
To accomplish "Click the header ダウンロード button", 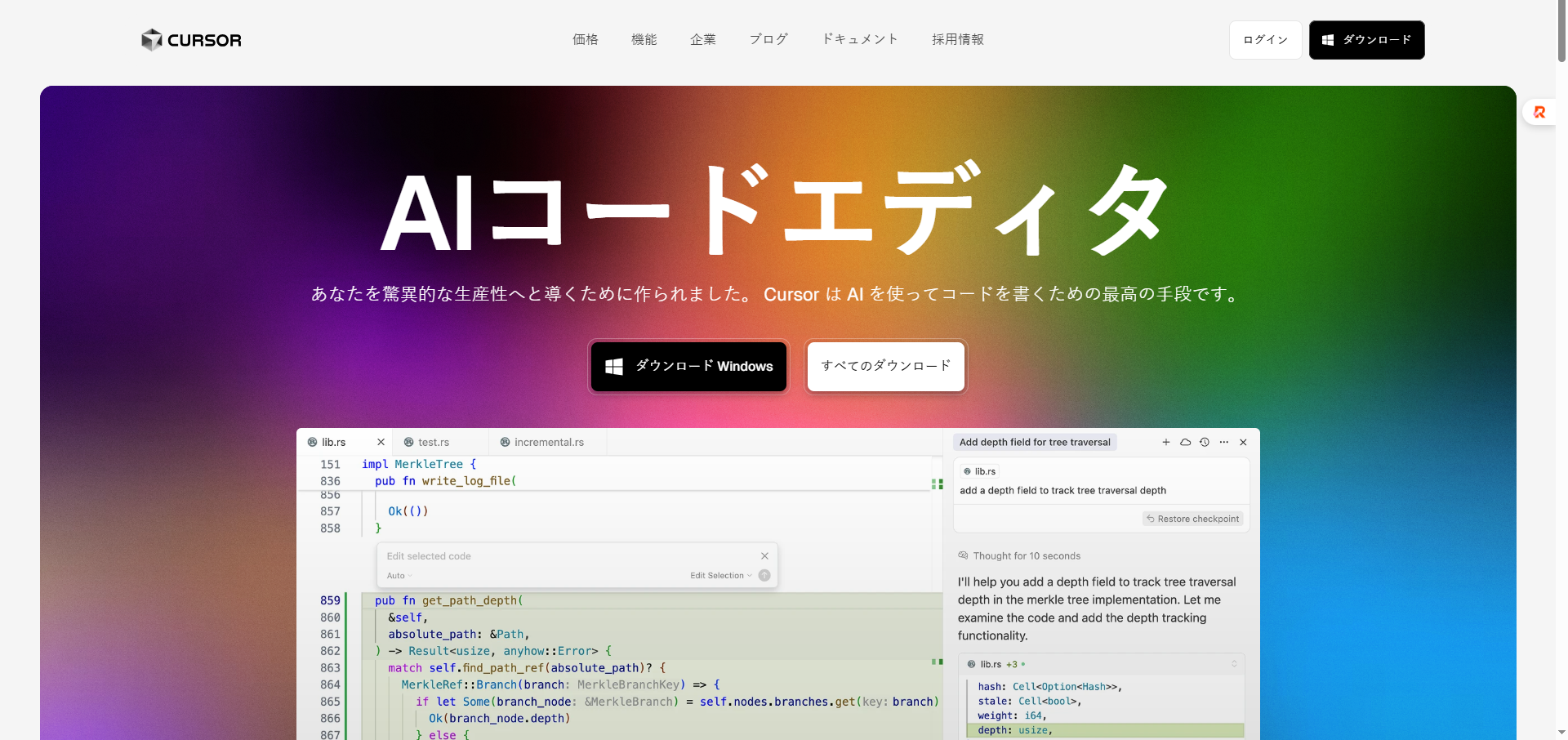I will [x=1367, y=40].
